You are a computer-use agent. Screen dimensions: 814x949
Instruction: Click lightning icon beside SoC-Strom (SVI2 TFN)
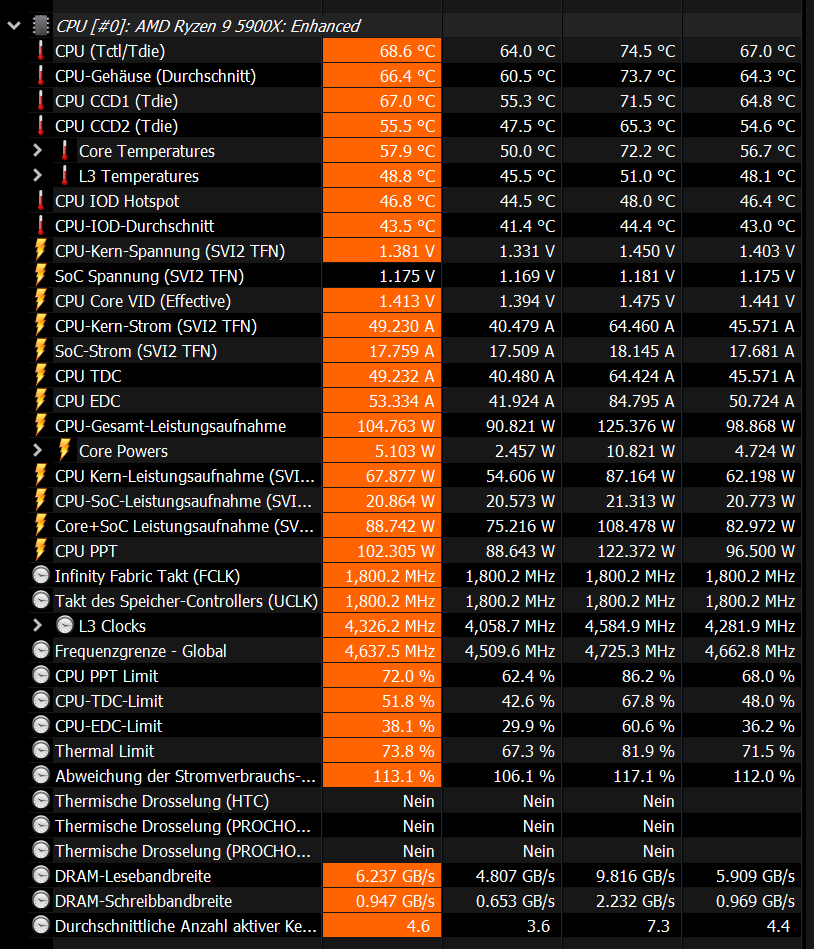[x=41, y=350]
